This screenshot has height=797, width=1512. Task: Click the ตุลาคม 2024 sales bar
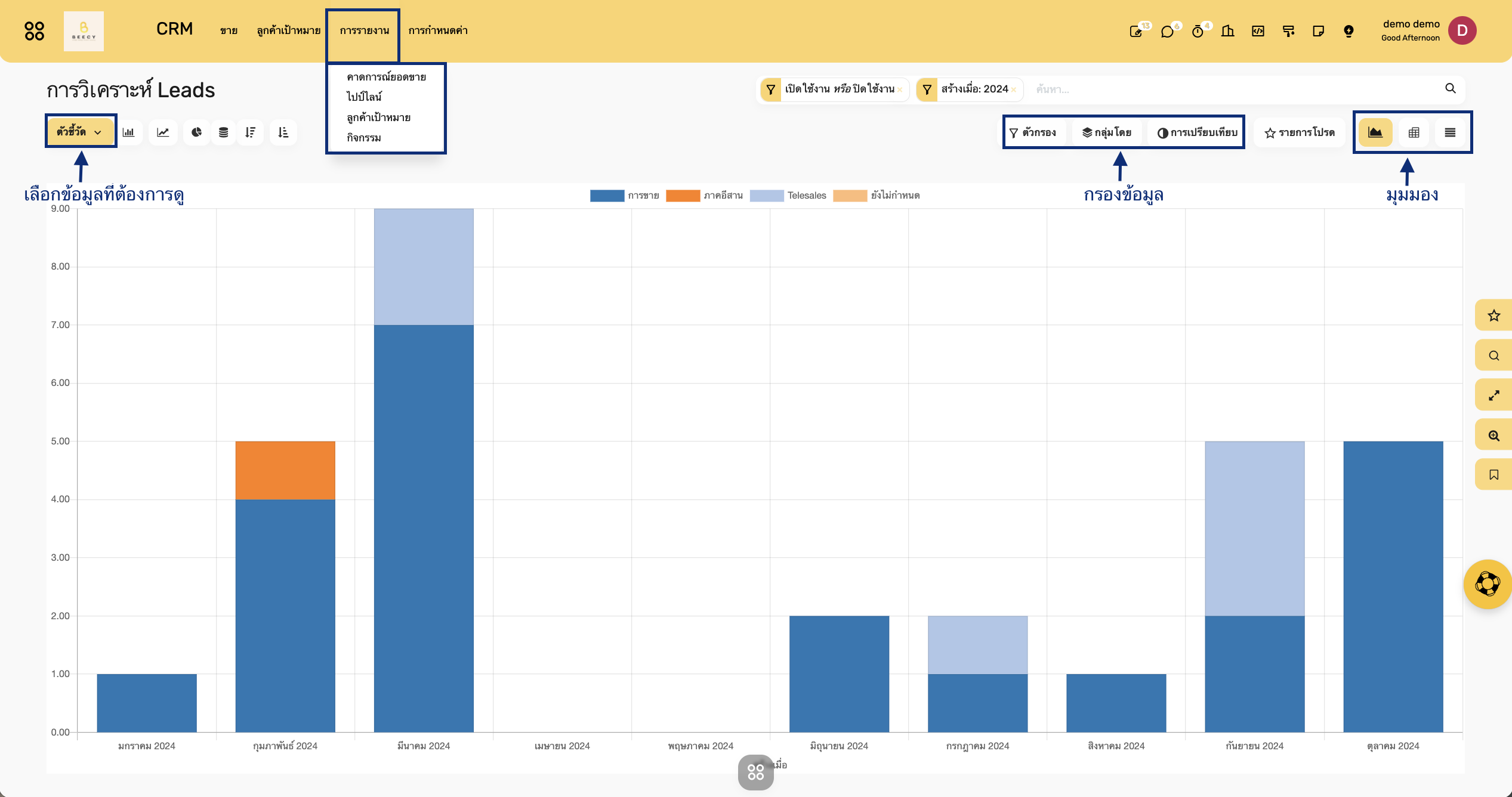1393,586
